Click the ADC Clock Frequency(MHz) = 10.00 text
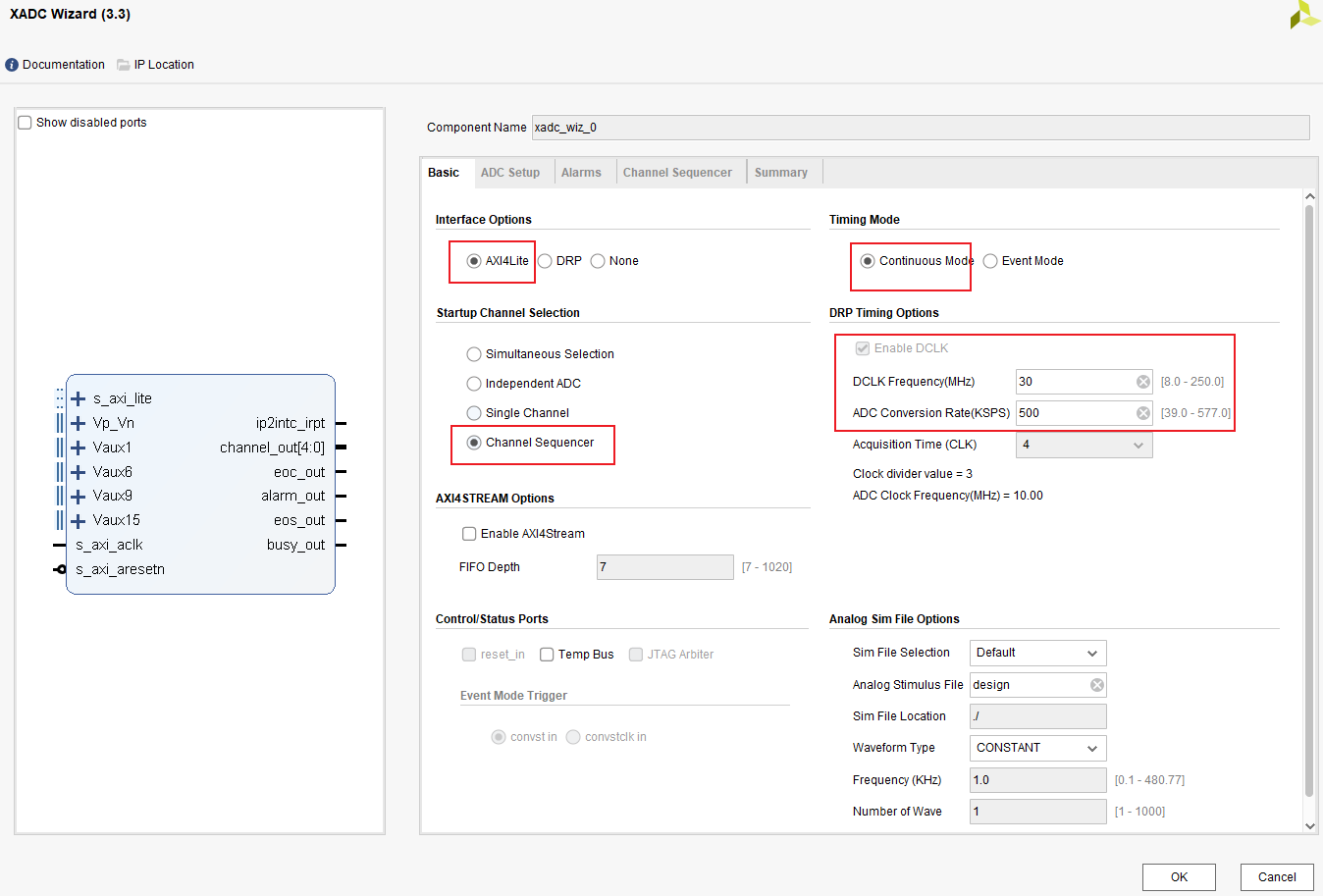Screen dimensions: 1323x896 click(948, 496)
